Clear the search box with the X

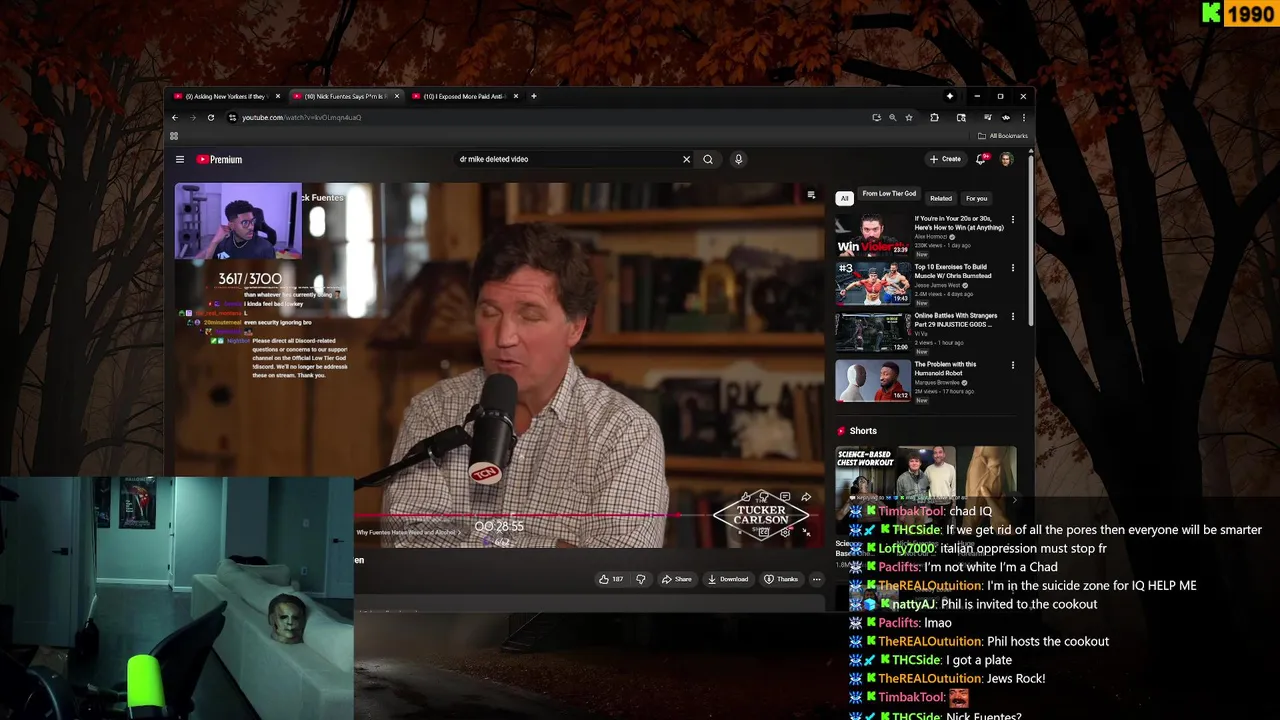tap(686, 159)
